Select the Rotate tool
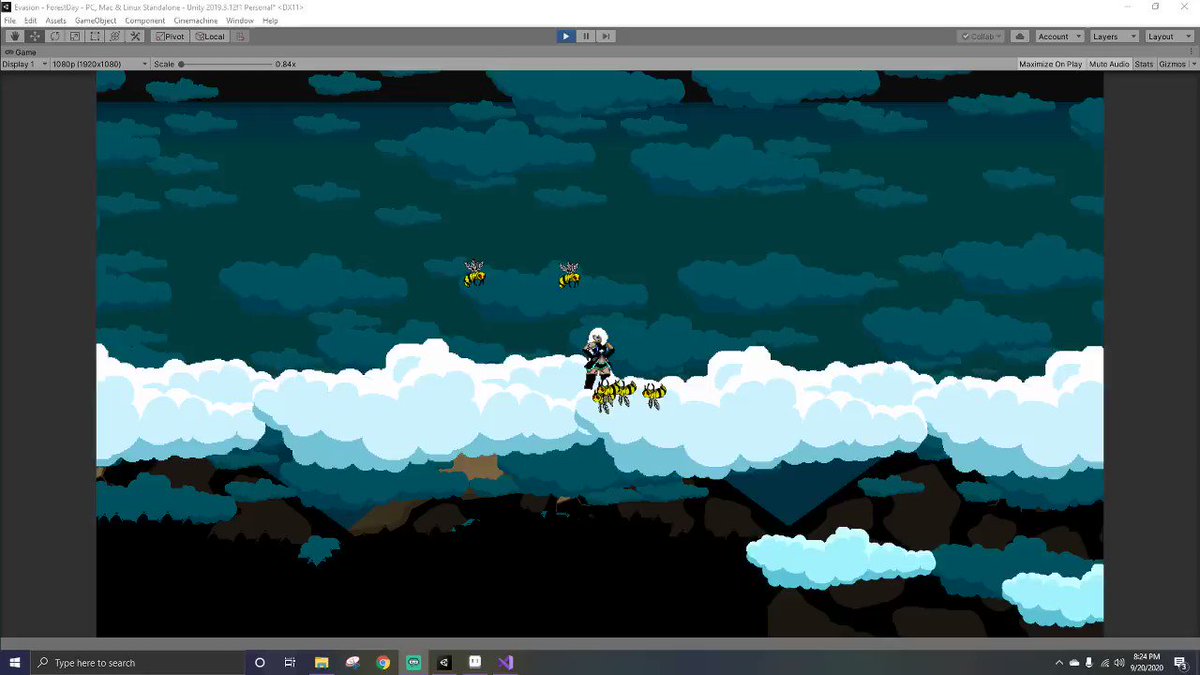Image resolution: width=1200 pixels, height=675 pixels. [54, 36]
